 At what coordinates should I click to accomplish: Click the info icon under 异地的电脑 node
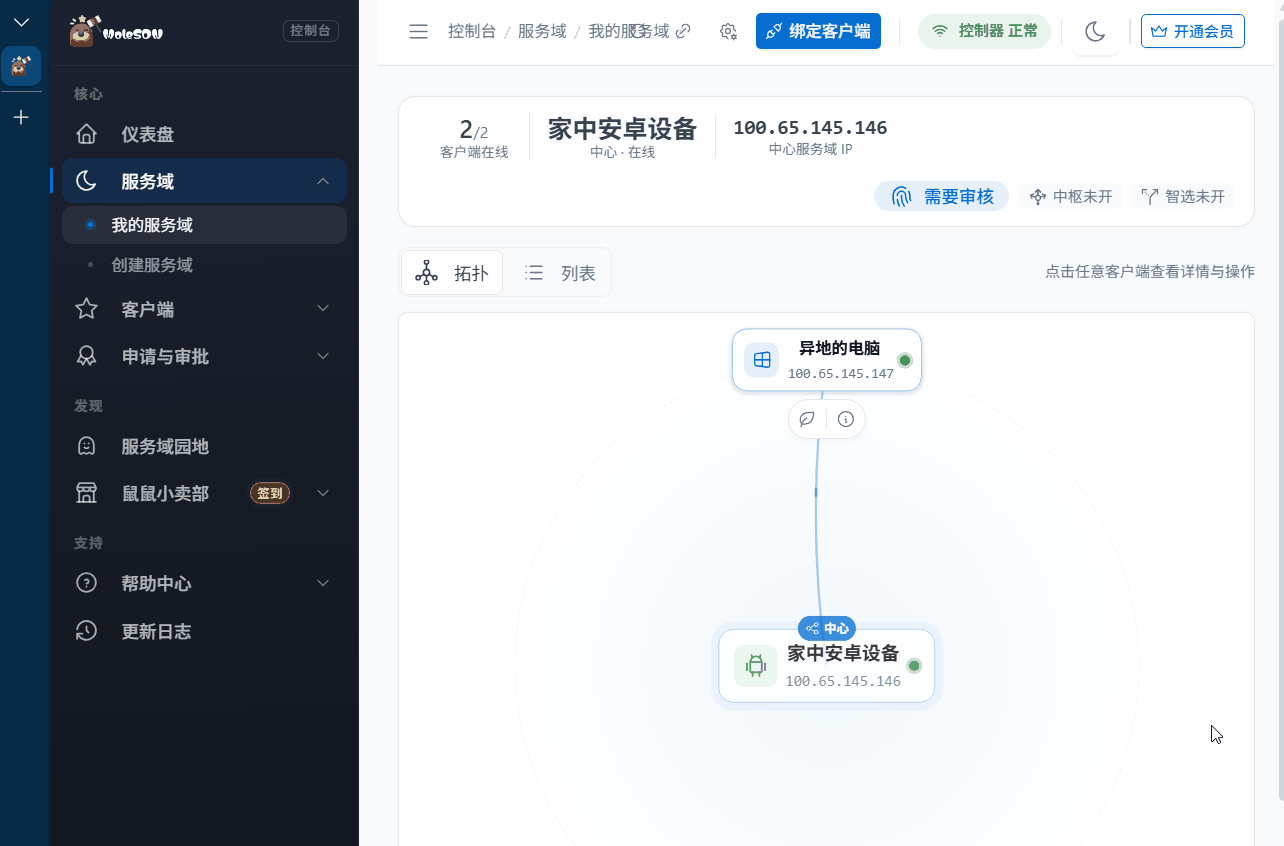tap(846, 419)
